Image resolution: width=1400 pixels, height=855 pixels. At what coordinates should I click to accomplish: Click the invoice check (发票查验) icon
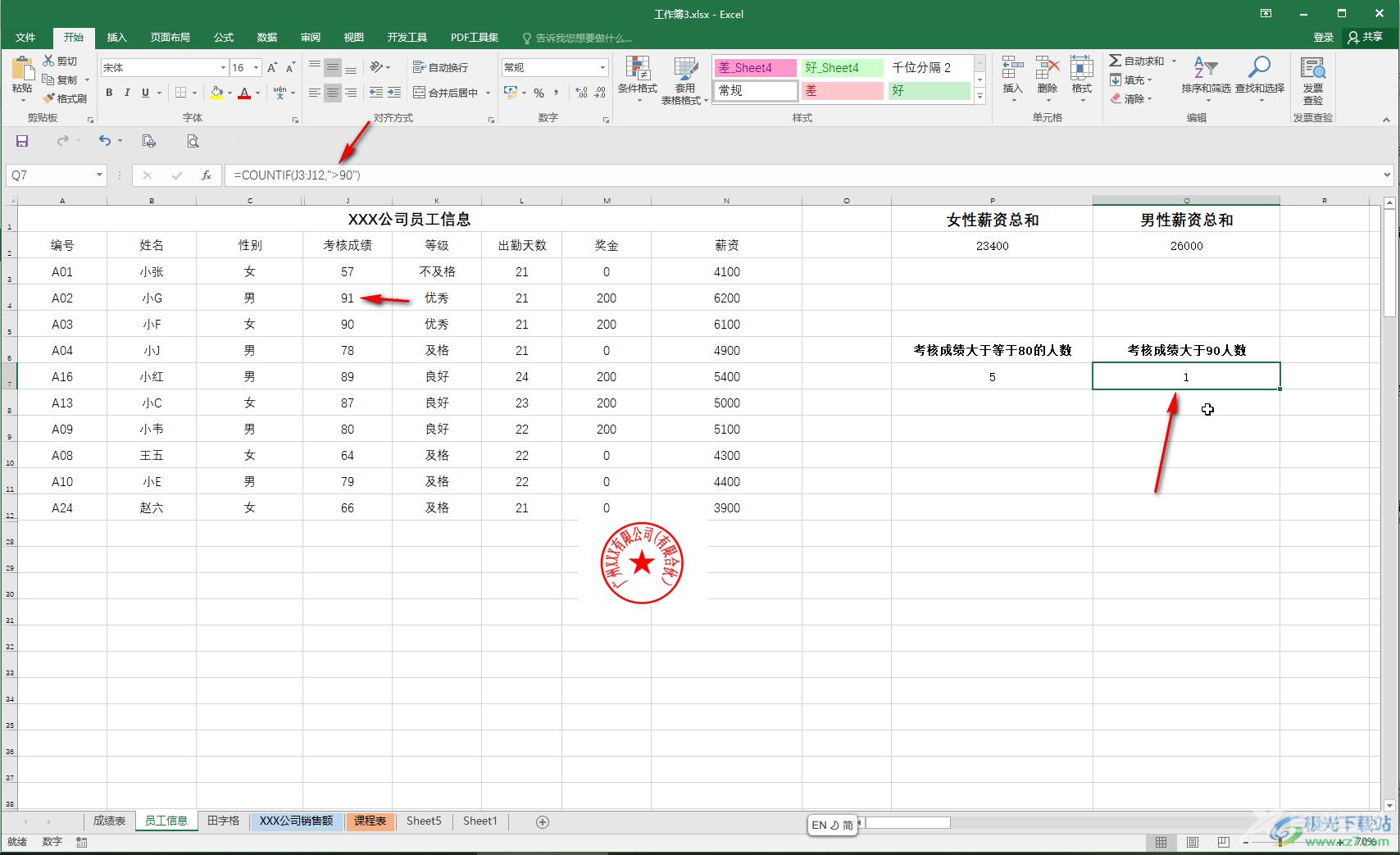coord(1313,68)
